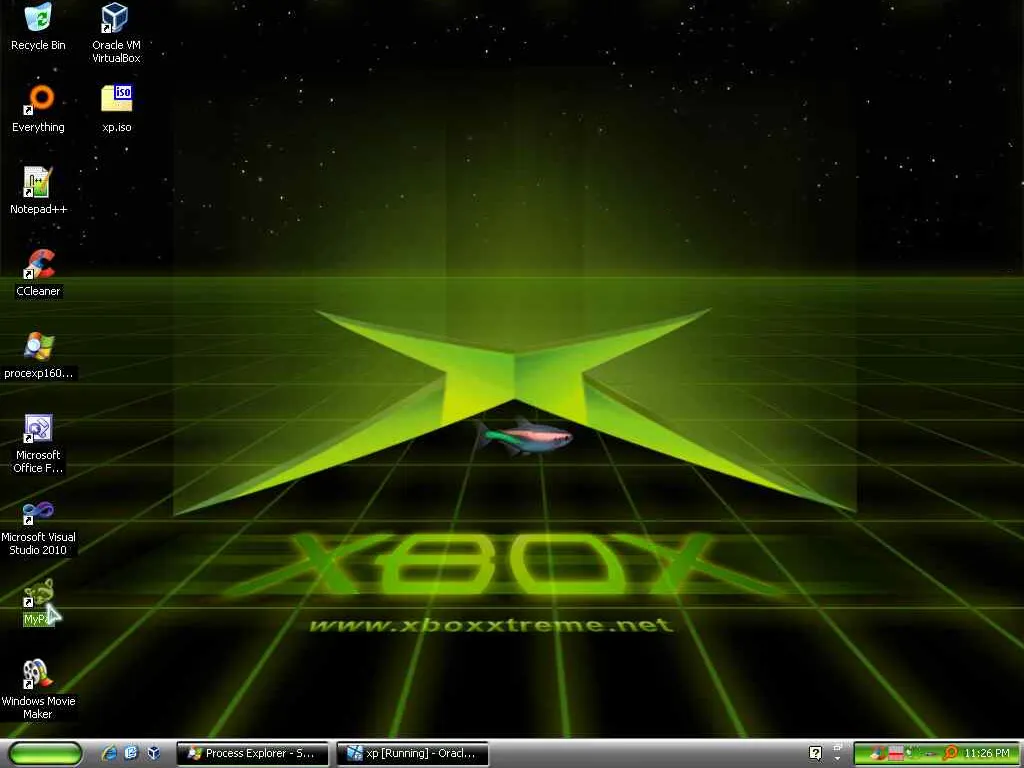Click the green Start button
1024x768 pixels.
click(x=44, y=753)
